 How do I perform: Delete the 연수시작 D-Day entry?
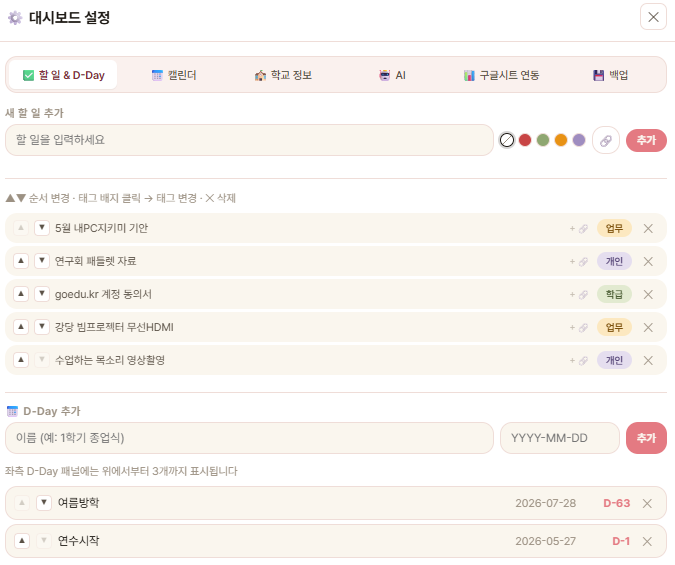(x=647, y=541)
